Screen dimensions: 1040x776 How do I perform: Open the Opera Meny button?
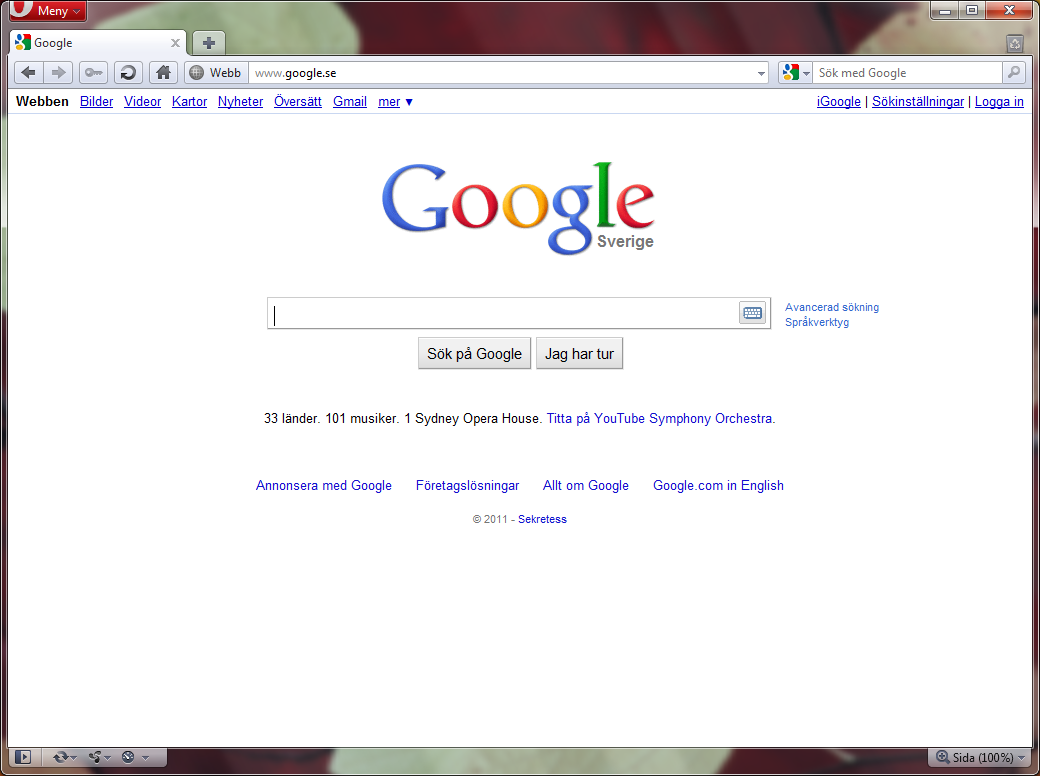pyautogui.click(x=48, y=11)
